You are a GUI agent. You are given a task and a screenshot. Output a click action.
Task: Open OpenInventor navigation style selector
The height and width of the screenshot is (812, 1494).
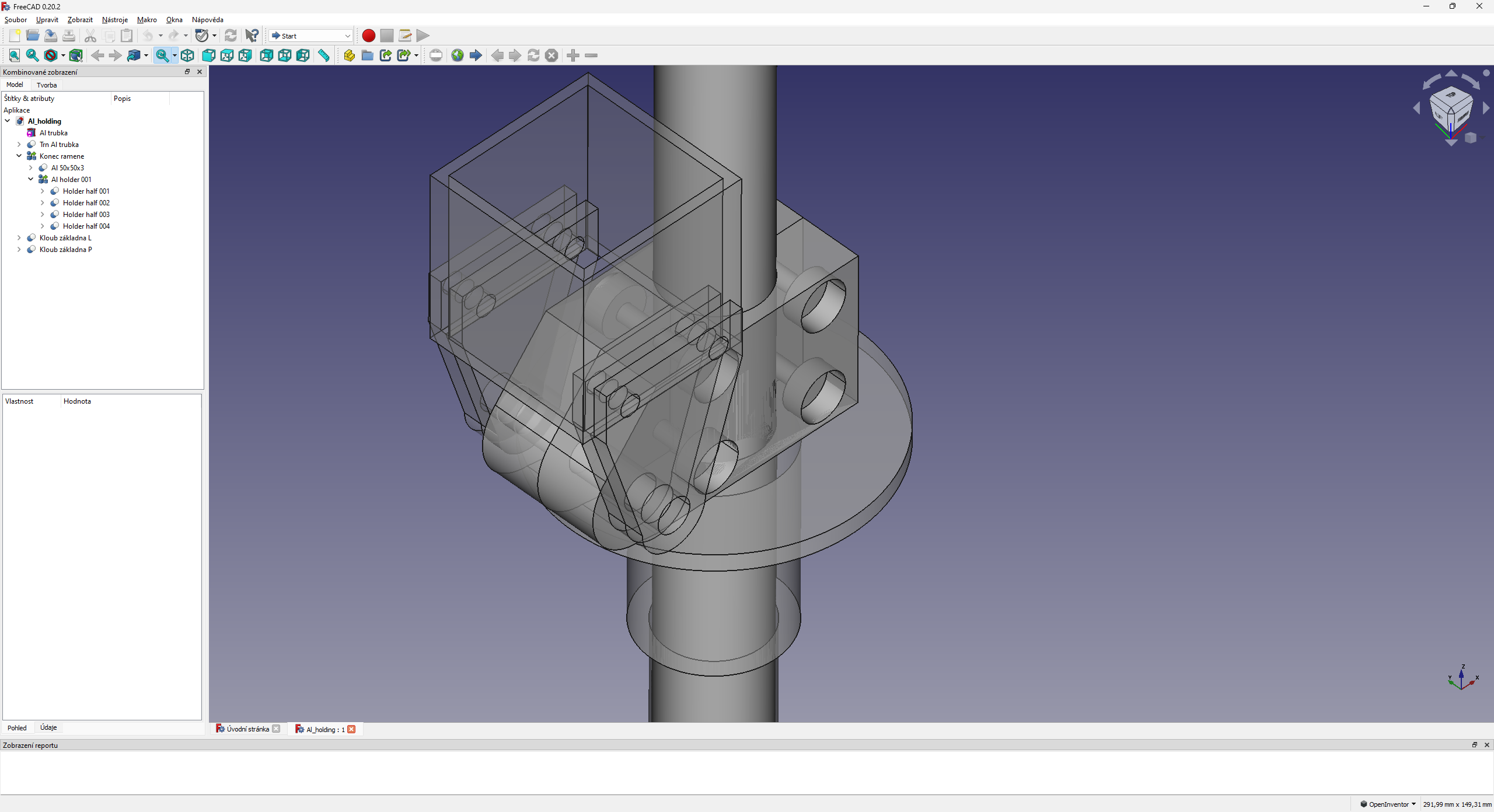[1389, 804]
